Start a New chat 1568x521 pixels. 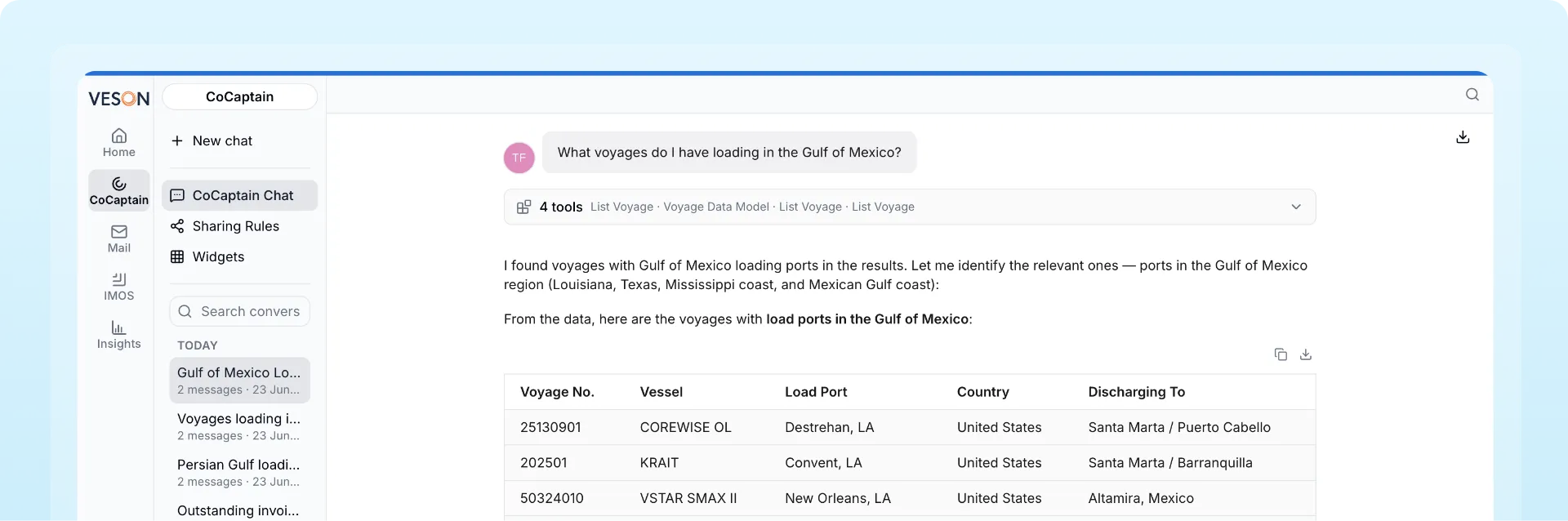(x=212, y=140)
